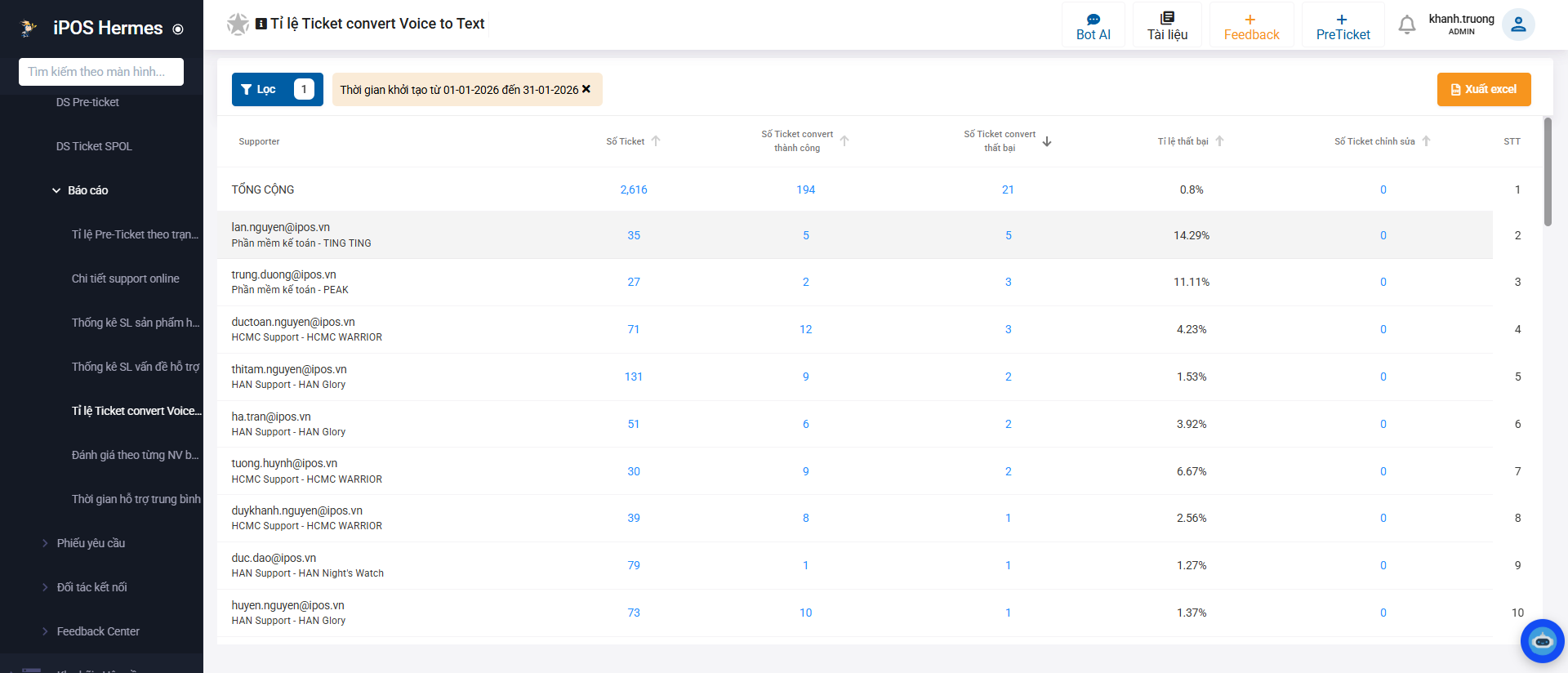
Task: Sort by Số Ticket column arrow
Action: coord(655,141)
